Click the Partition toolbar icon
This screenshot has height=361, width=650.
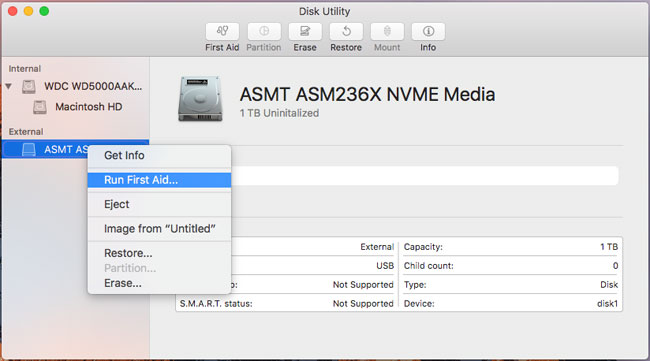coord(264,31)
